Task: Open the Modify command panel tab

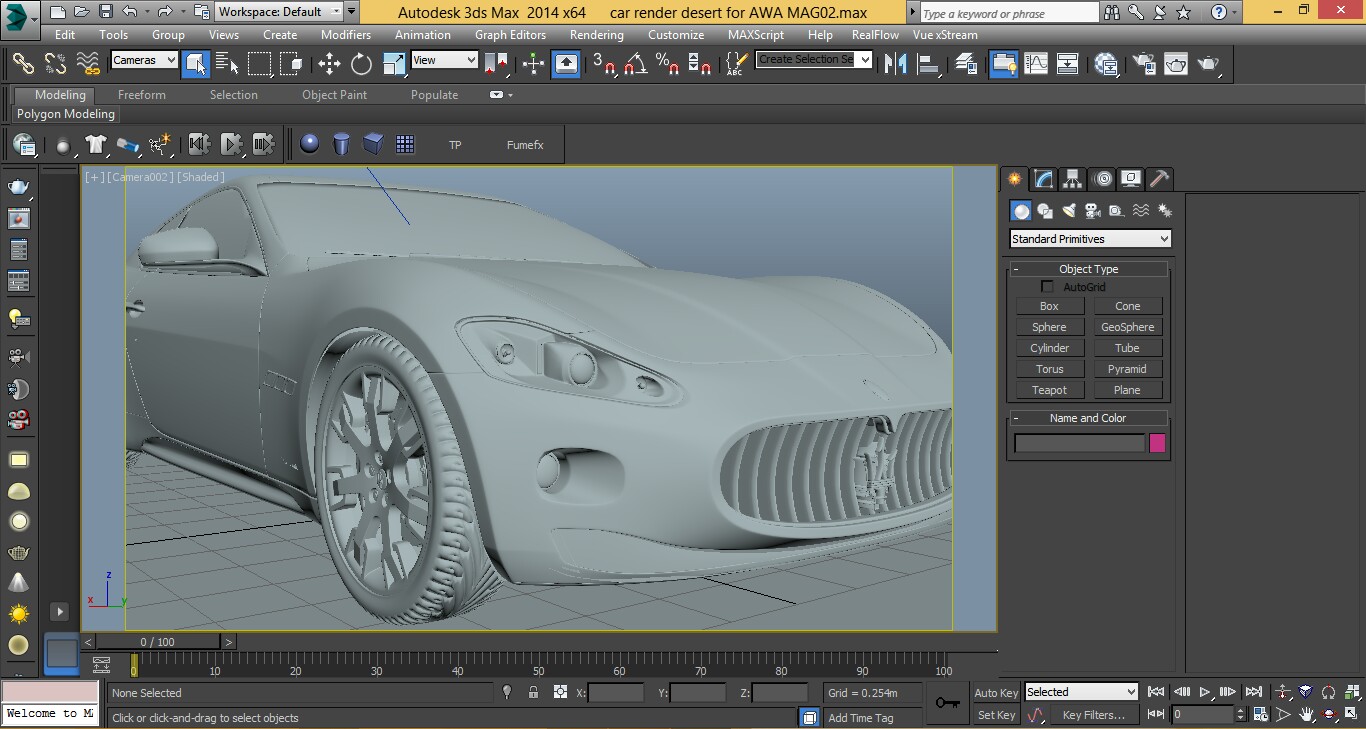Action: [1043, 179]
